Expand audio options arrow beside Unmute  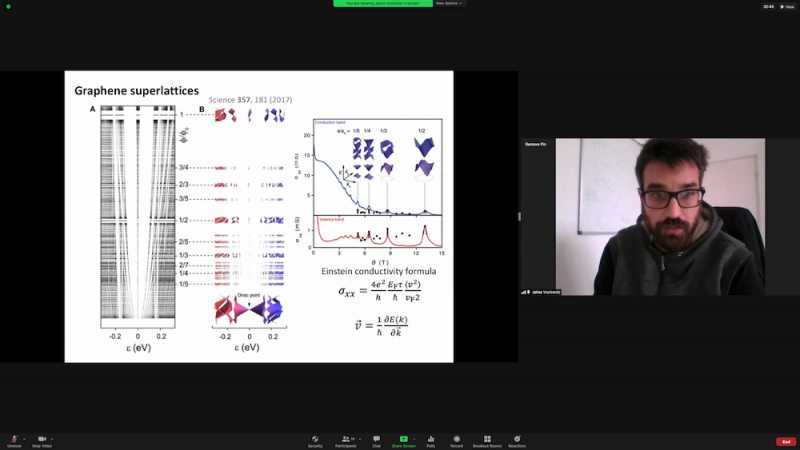pyautogui.click(x=25, y=437)
